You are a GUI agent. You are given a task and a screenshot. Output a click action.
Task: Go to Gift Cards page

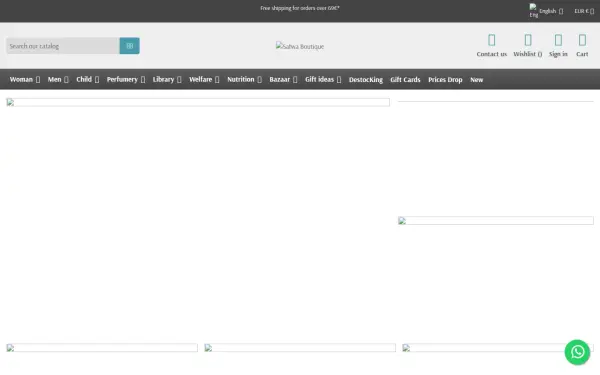pyautogui.click(x=405, y=80)
